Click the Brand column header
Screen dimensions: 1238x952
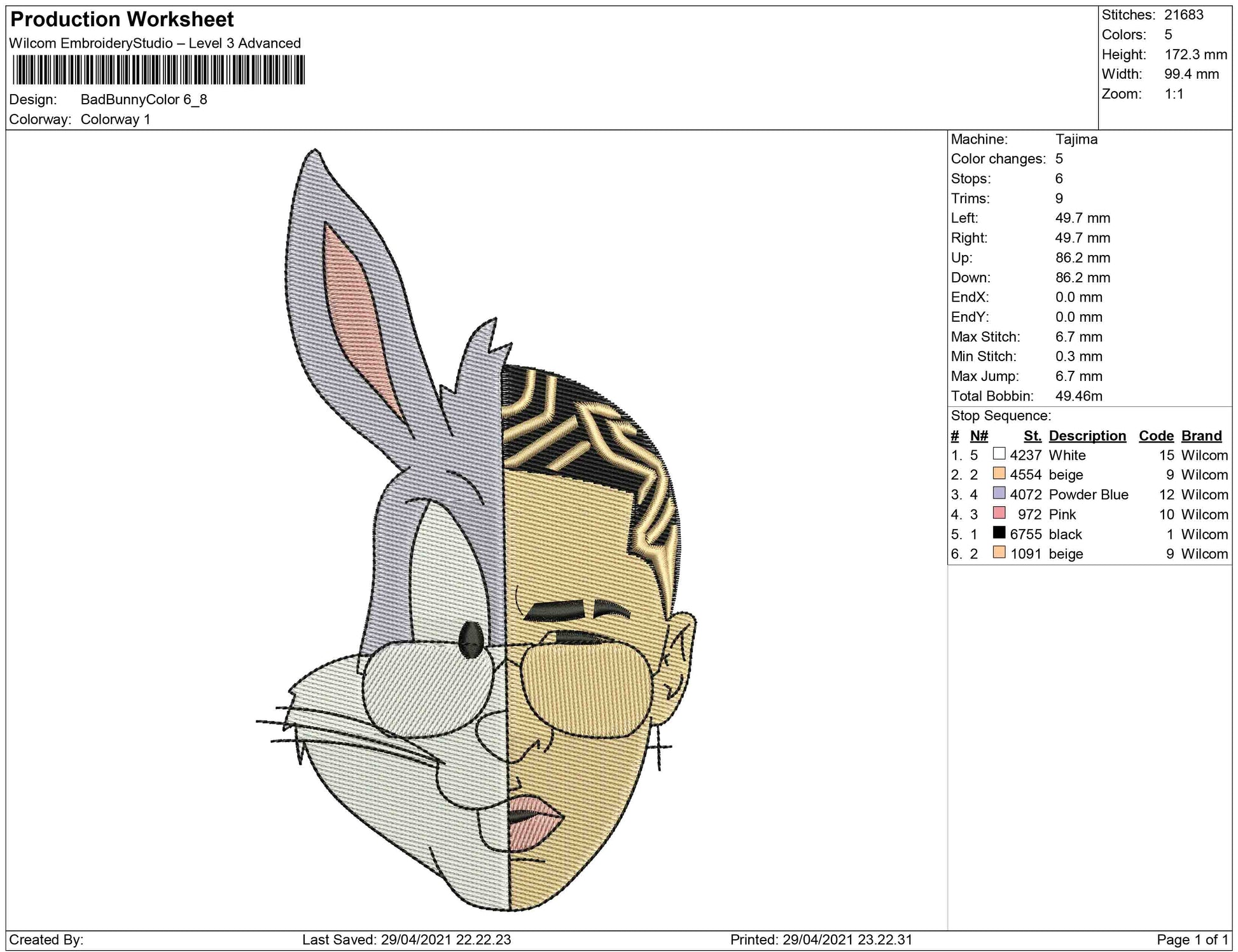point(1201,436)
